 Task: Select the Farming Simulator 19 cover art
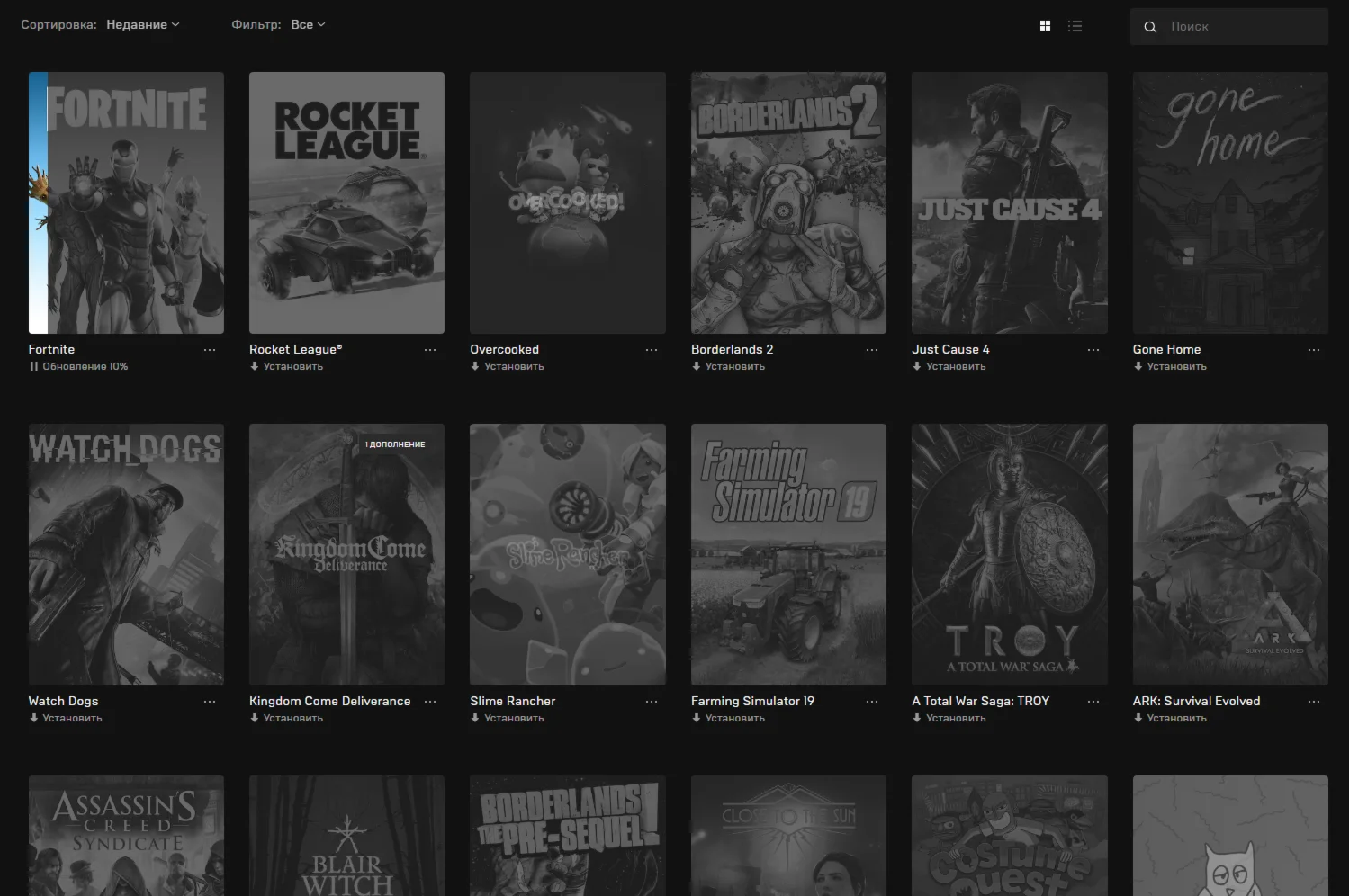coord(788,554)
